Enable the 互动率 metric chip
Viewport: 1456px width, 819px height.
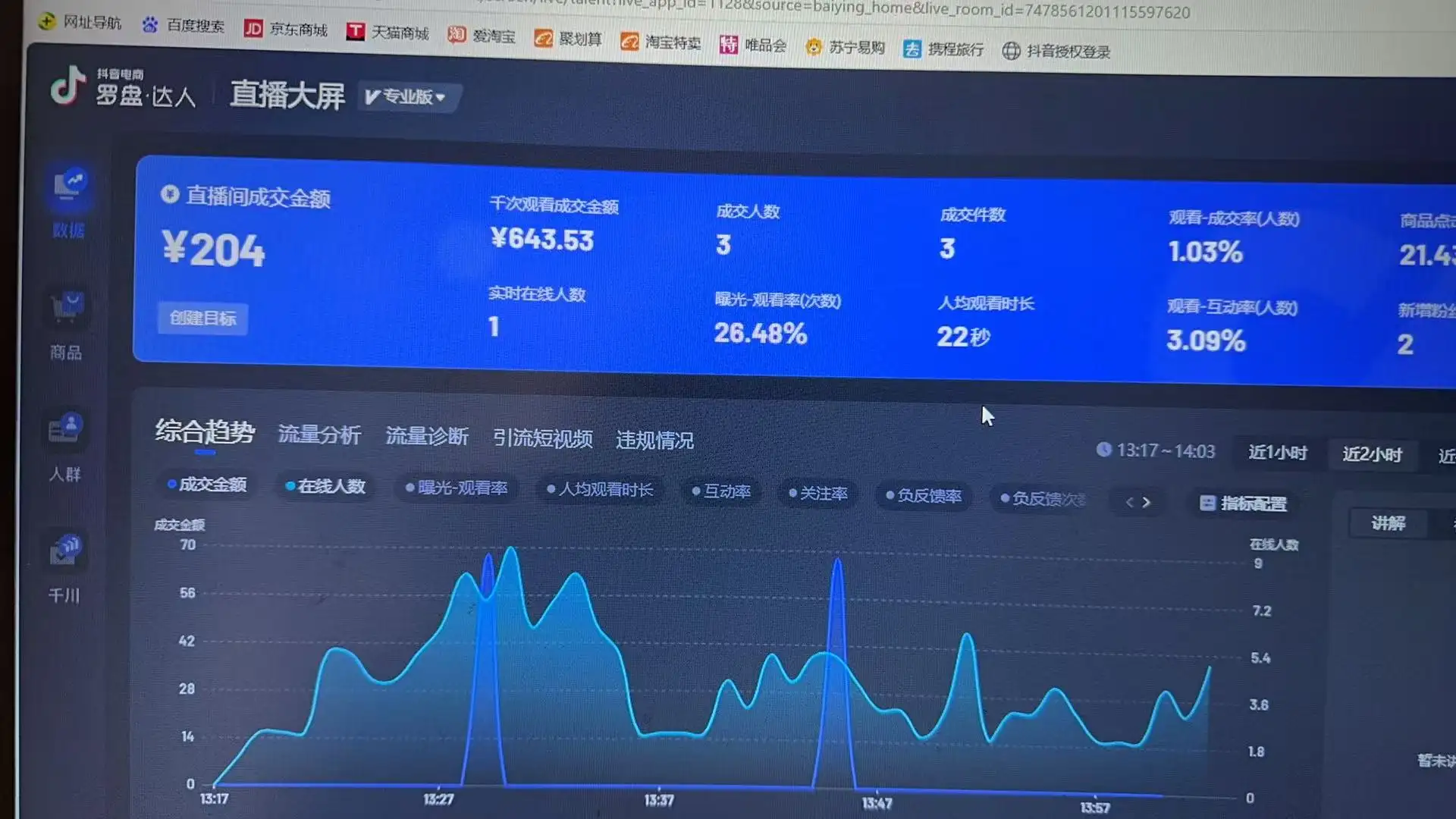721,491
